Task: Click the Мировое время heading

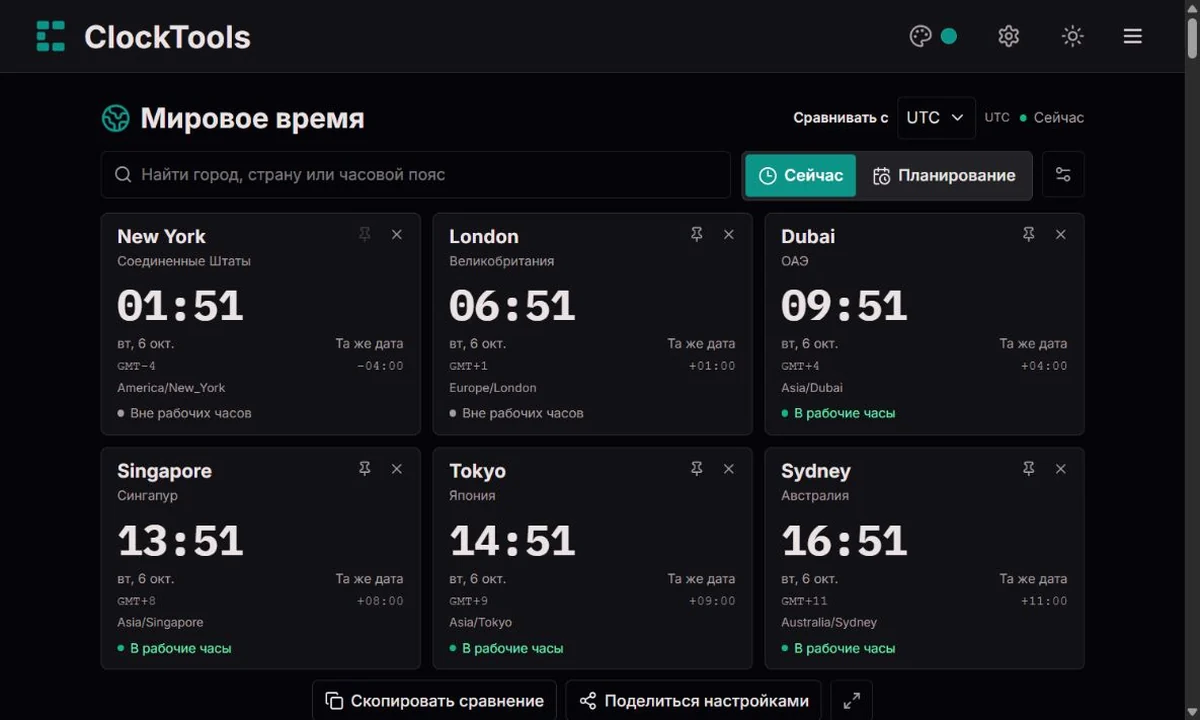Action: (252, 119)
